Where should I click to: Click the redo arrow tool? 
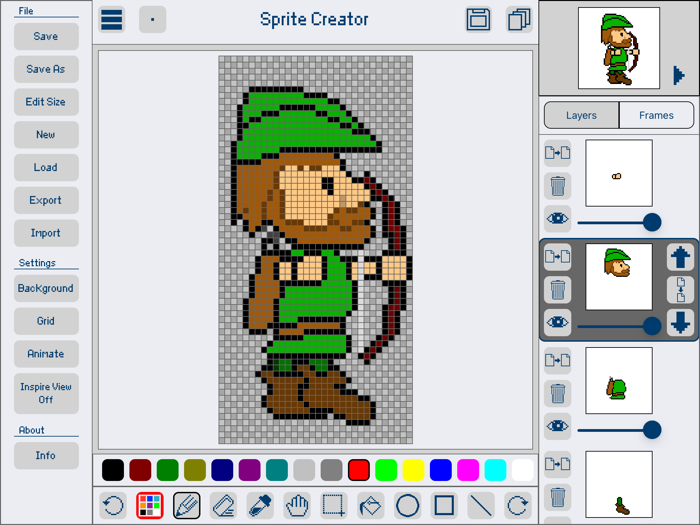(518, 506)
